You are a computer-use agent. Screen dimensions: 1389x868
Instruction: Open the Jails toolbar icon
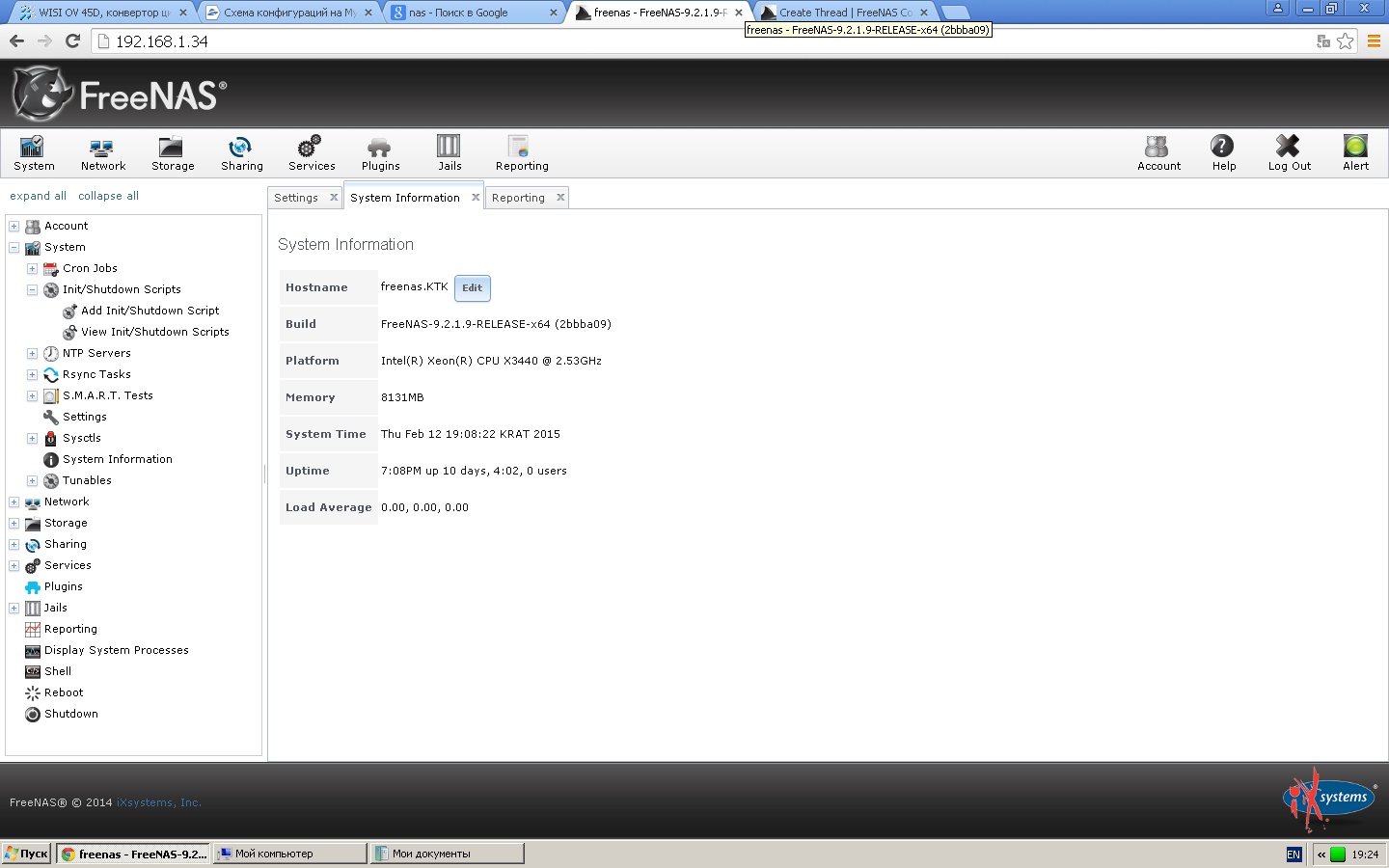pos(449,153)
